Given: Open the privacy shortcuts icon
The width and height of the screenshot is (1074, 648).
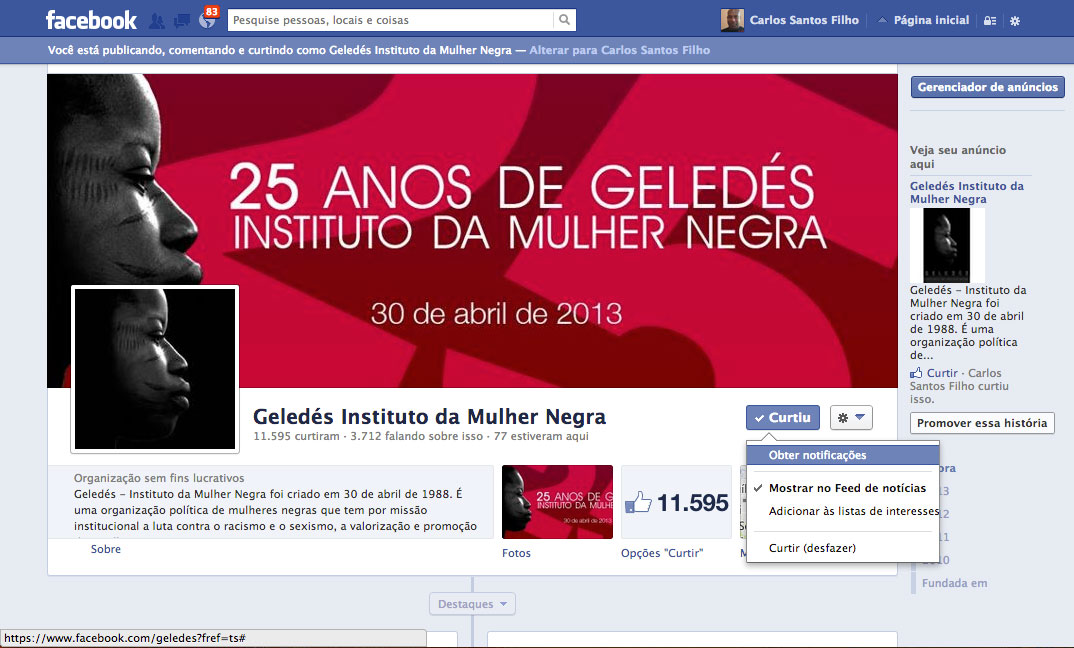Looking at the screenshot, I should (990, 21).
